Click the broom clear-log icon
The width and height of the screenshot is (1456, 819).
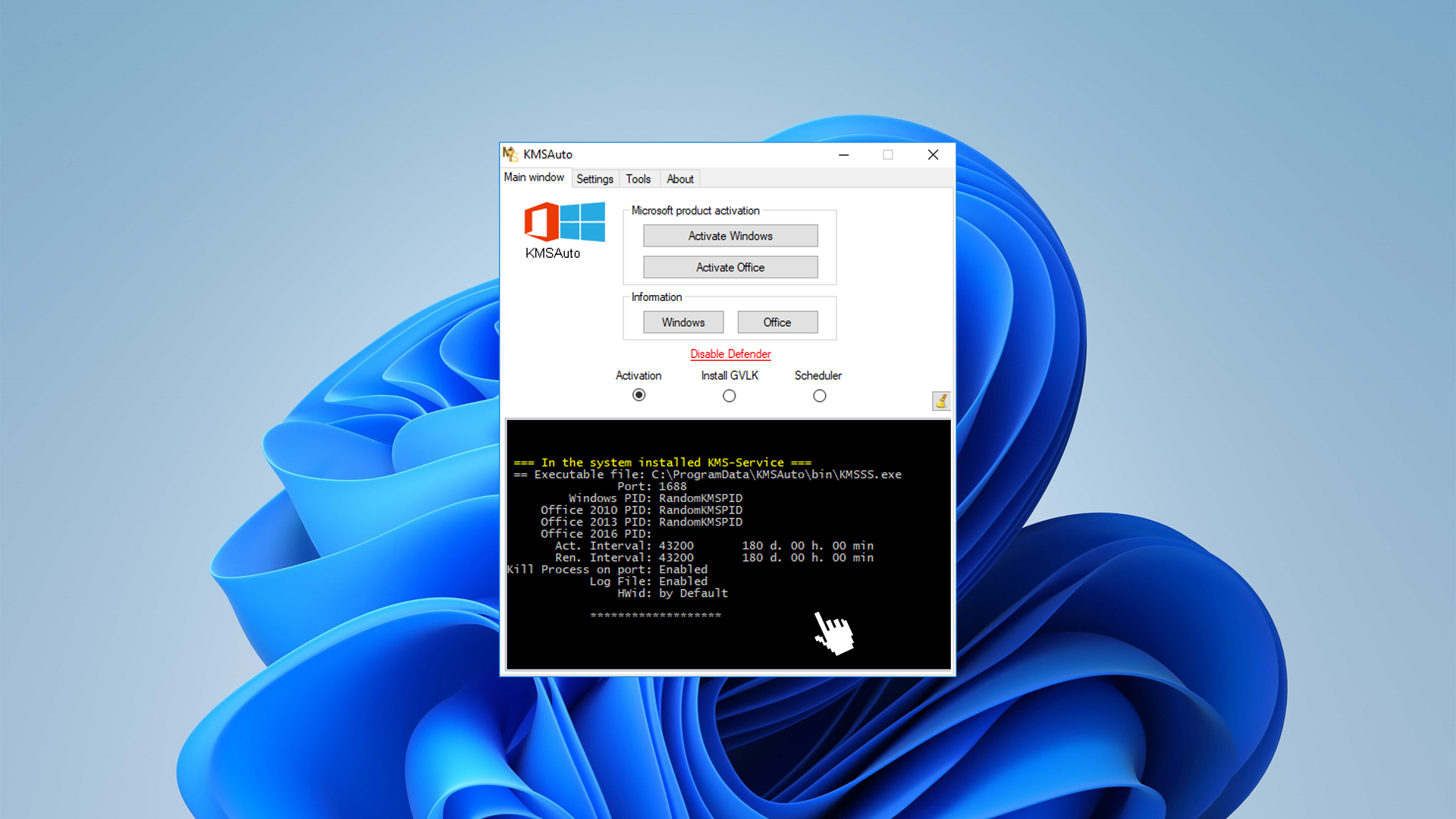tap(940, 400)
